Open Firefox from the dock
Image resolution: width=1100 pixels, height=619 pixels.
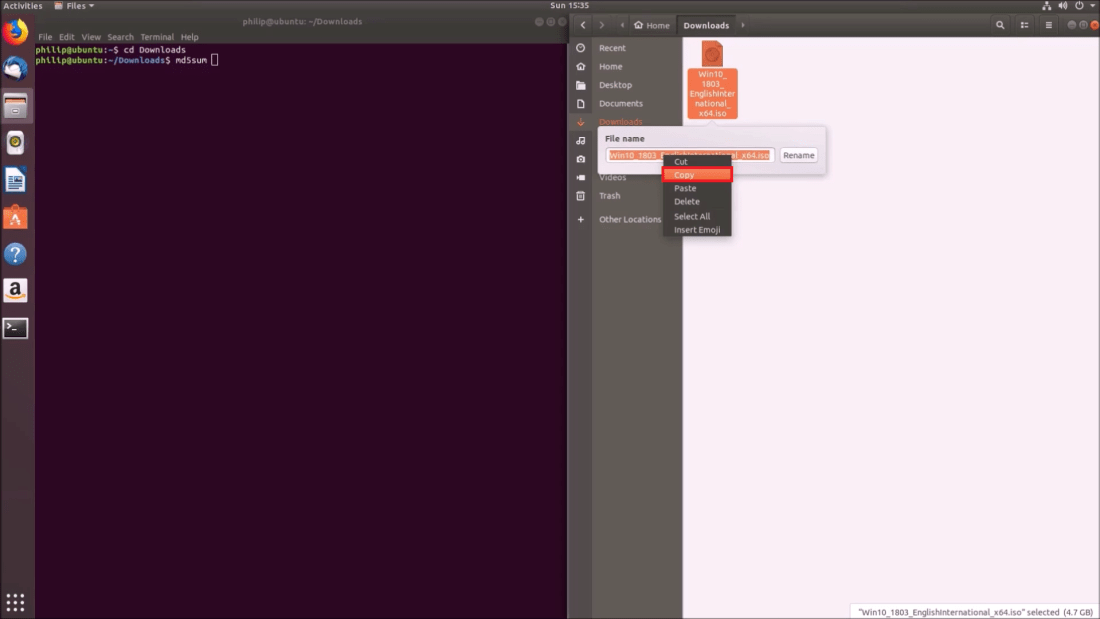pos(15,32)
